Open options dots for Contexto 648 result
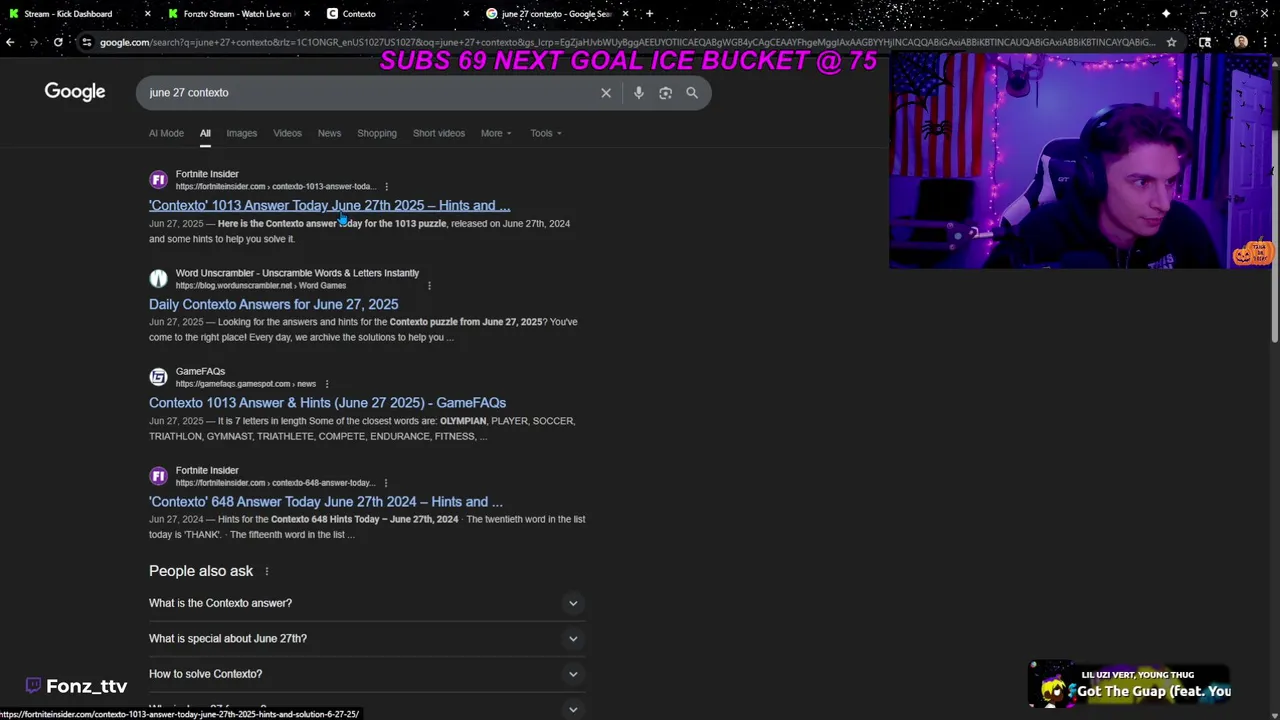Image resolution: width=1280 pixels, height=720 pixels. (x=386, y=483)
